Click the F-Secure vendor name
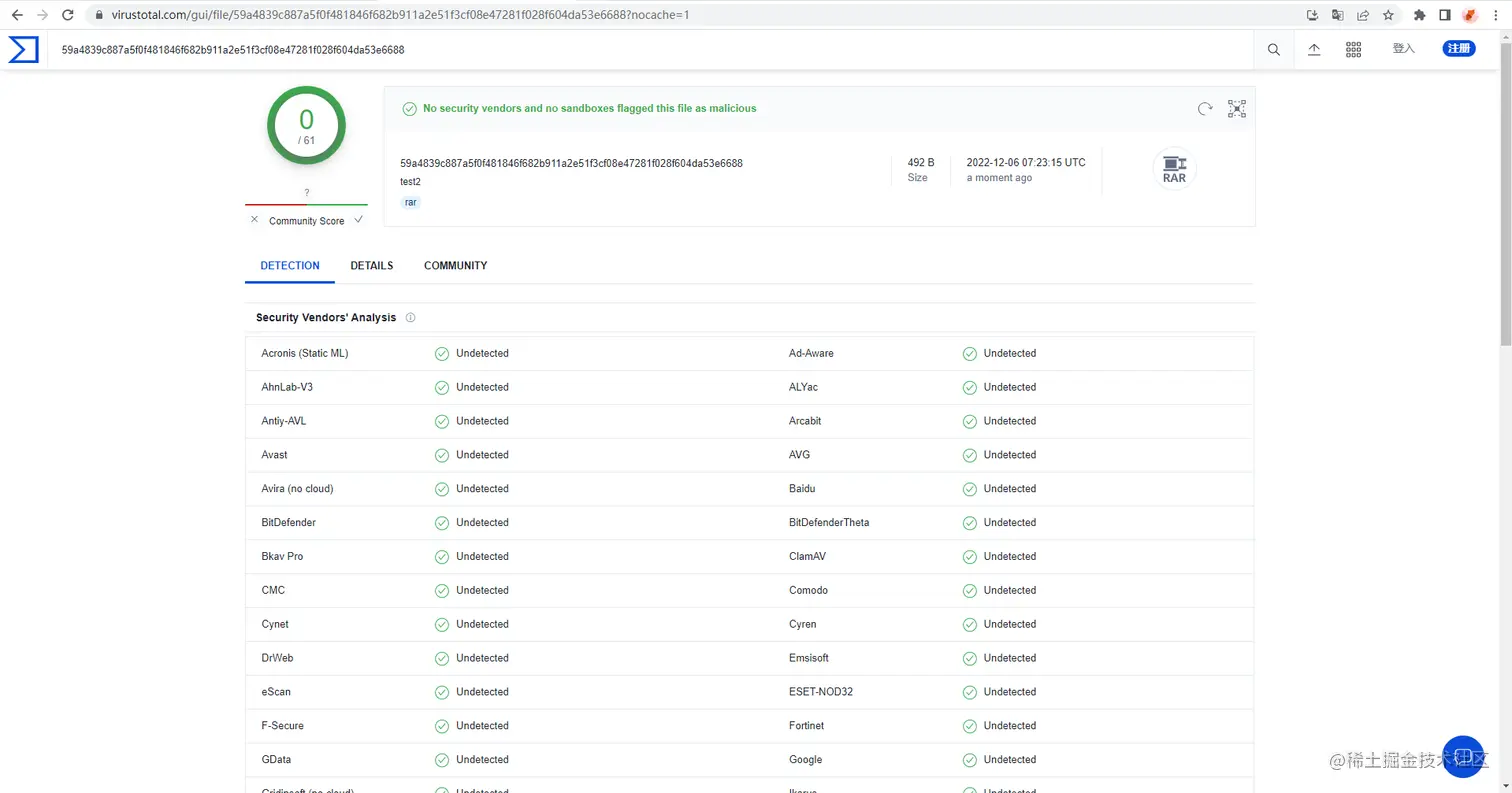The image size is (1512, 793). point(282,726)
